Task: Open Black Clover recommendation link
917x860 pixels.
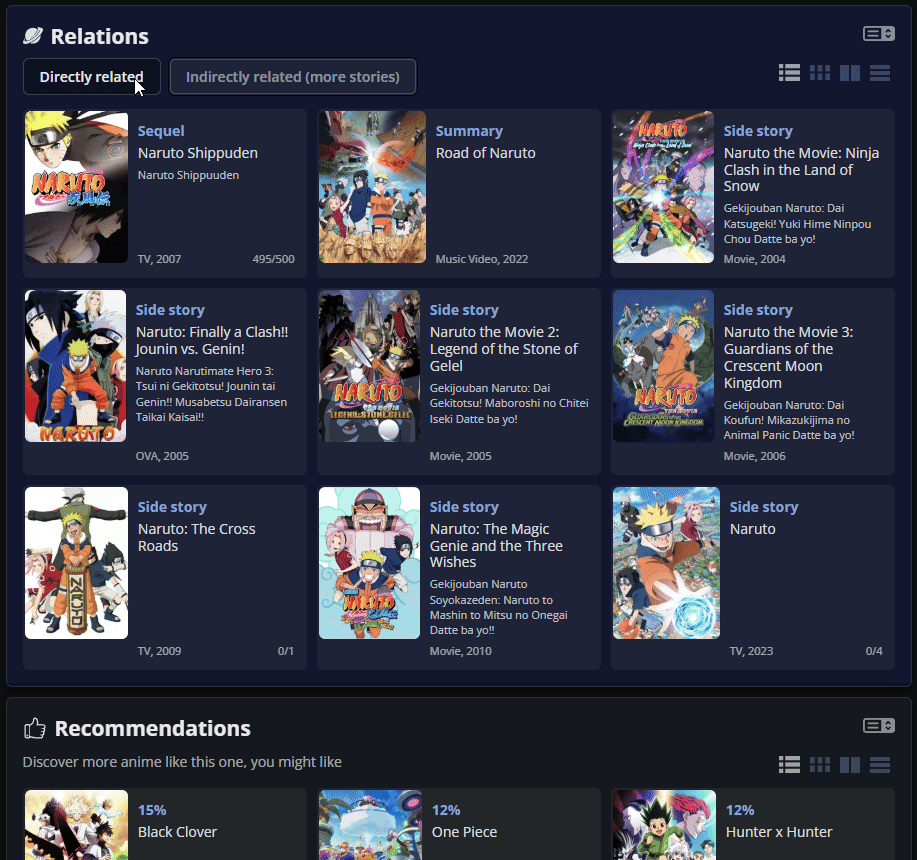Action: click(177, 832)
